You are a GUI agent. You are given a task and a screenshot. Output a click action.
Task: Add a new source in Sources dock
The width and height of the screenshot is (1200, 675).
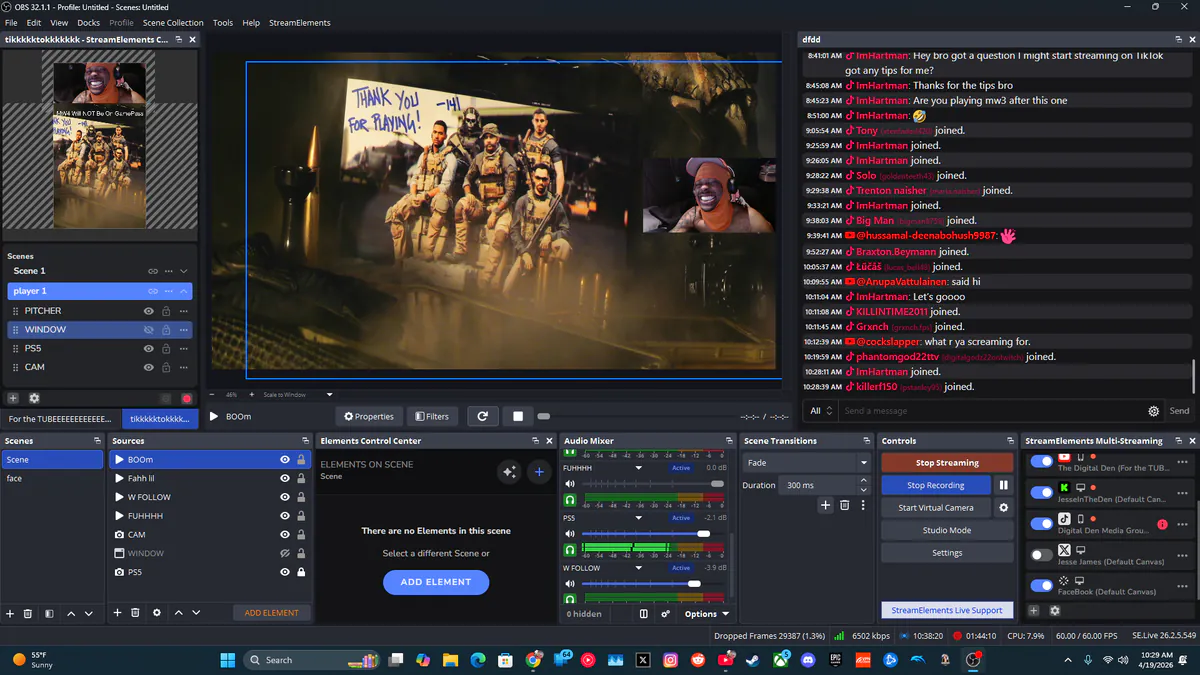[x=117, y=613]
